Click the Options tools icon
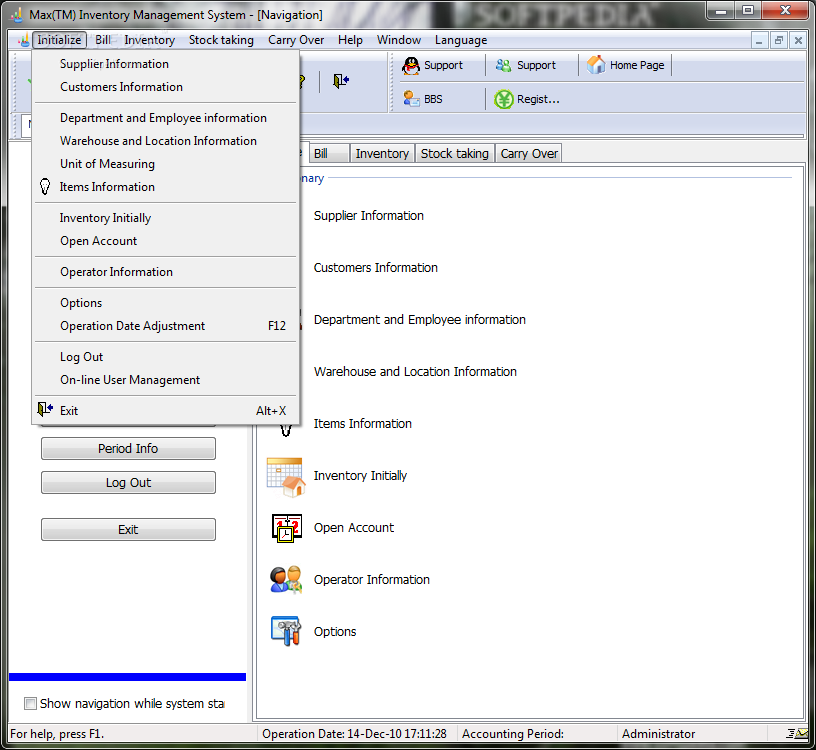The width and height of the screenshot is (816, 750). (x=286, y=631)
